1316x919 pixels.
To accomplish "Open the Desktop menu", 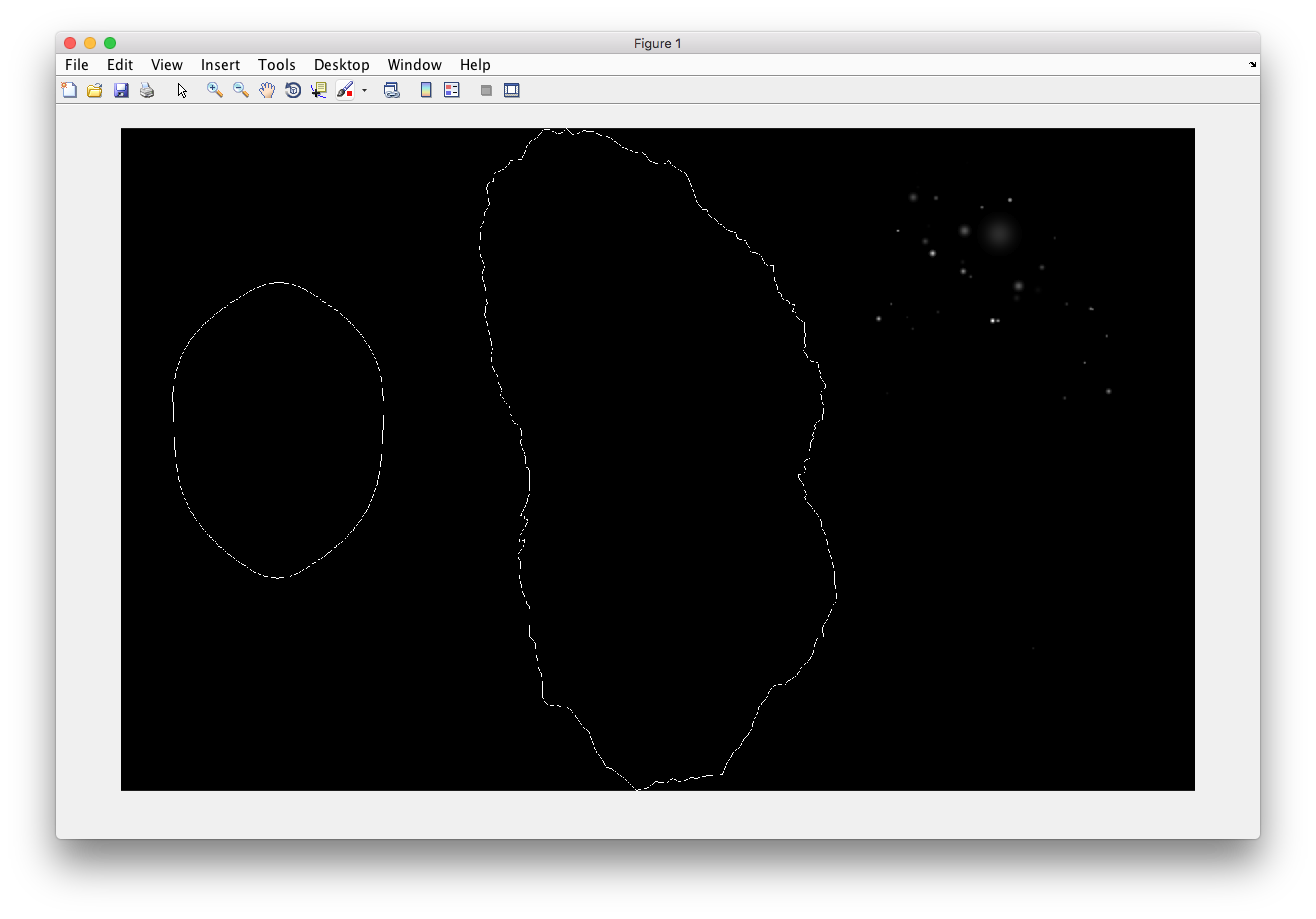I will coord(341,65).
